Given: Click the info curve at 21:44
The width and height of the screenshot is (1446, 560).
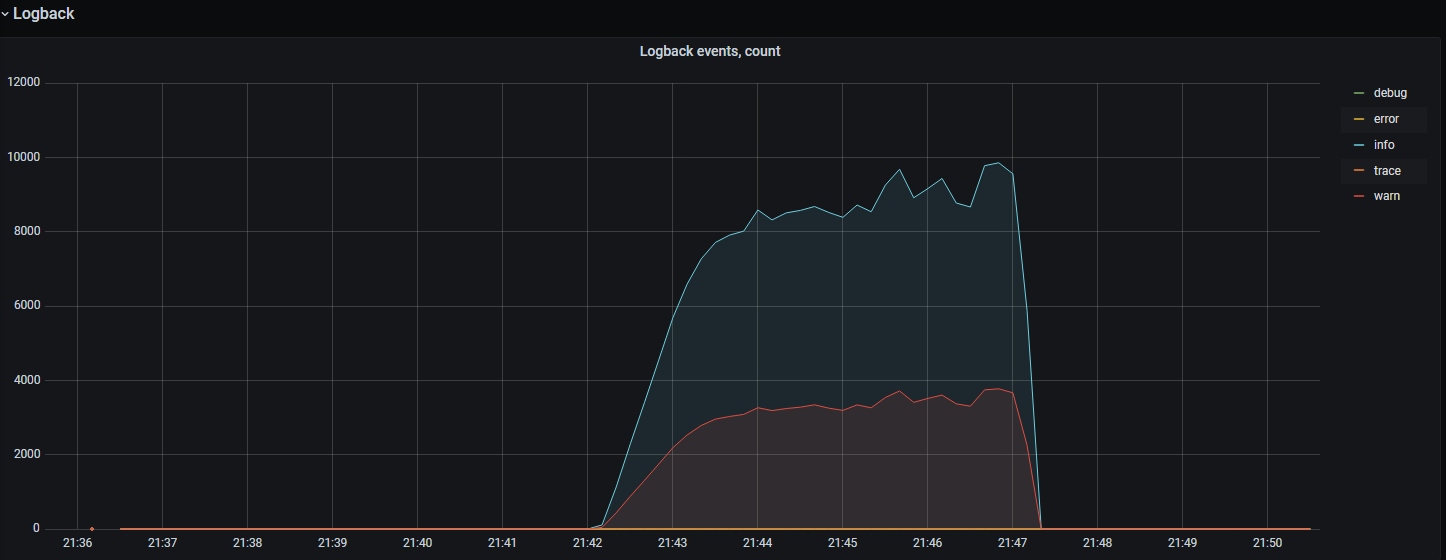Looking at the screenshot, I should pos(758,210).
